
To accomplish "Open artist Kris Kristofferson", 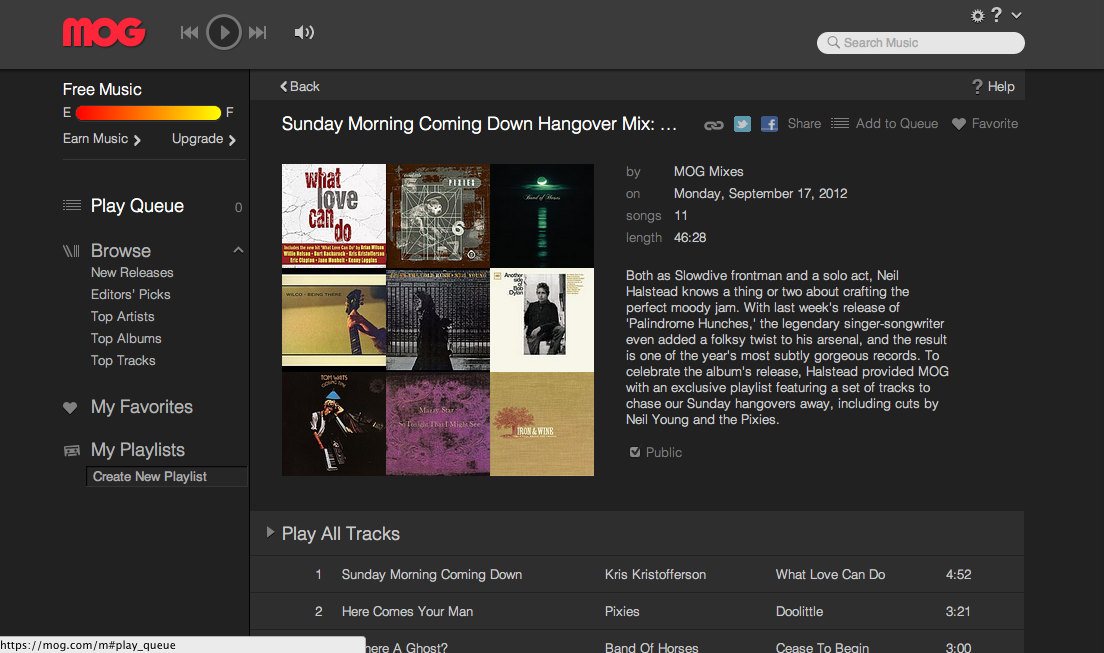I will 656,575.
